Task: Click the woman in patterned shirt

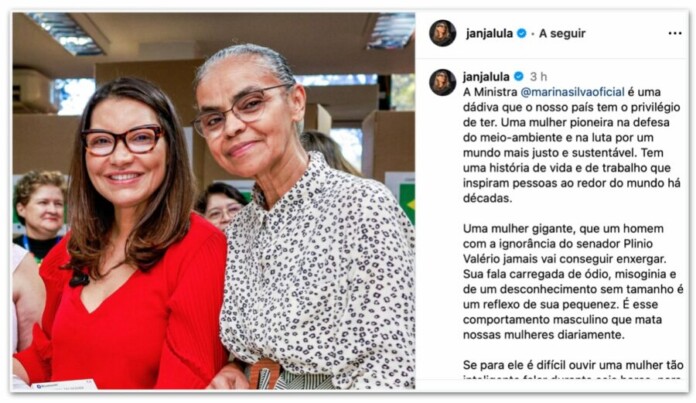Action: click(302, 222)
